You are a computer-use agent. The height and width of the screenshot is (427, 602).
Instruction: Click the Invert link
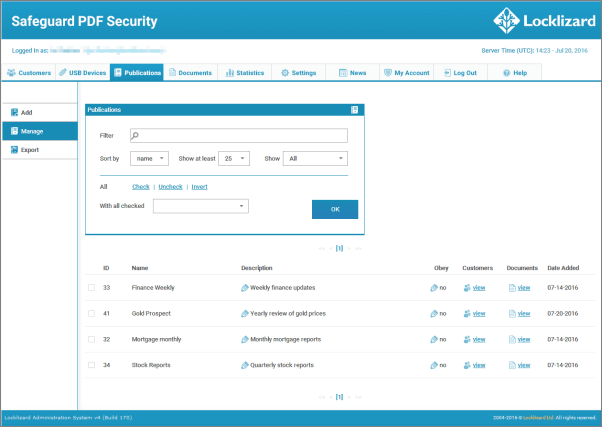click(199, 186)
